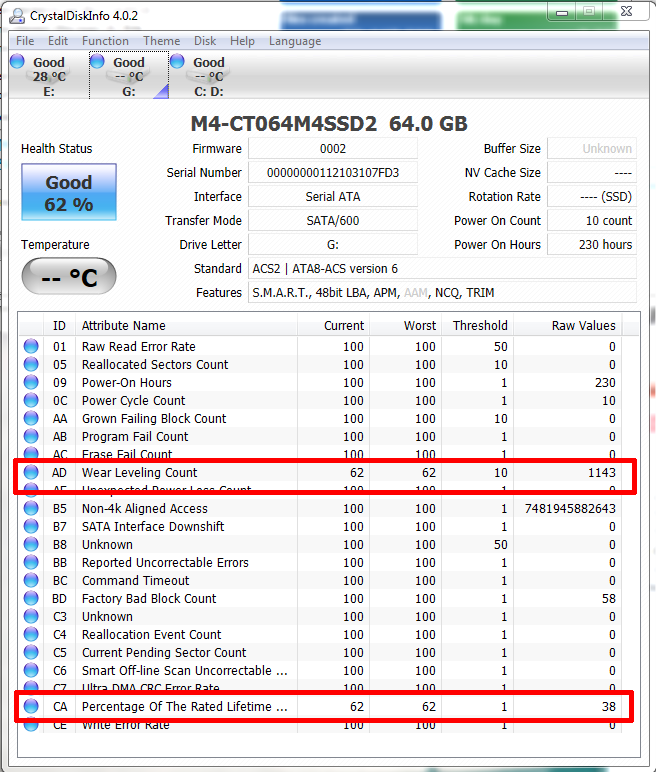This screenshot has height=772, width=656.
Task: Click the Threshold column header
Action: point(477,325)
